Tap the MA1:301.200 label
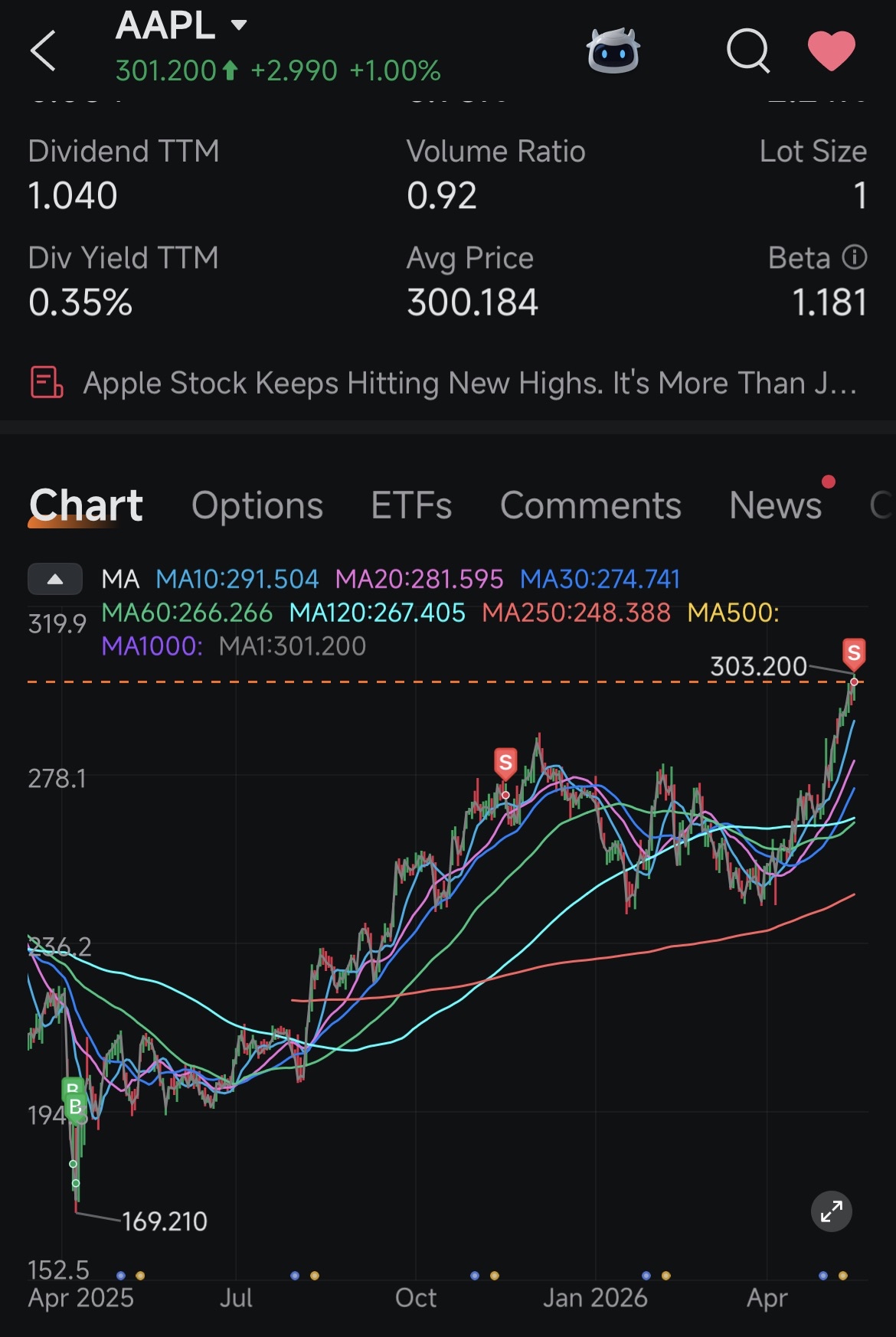896x1337 pixels. pos(293,646)
